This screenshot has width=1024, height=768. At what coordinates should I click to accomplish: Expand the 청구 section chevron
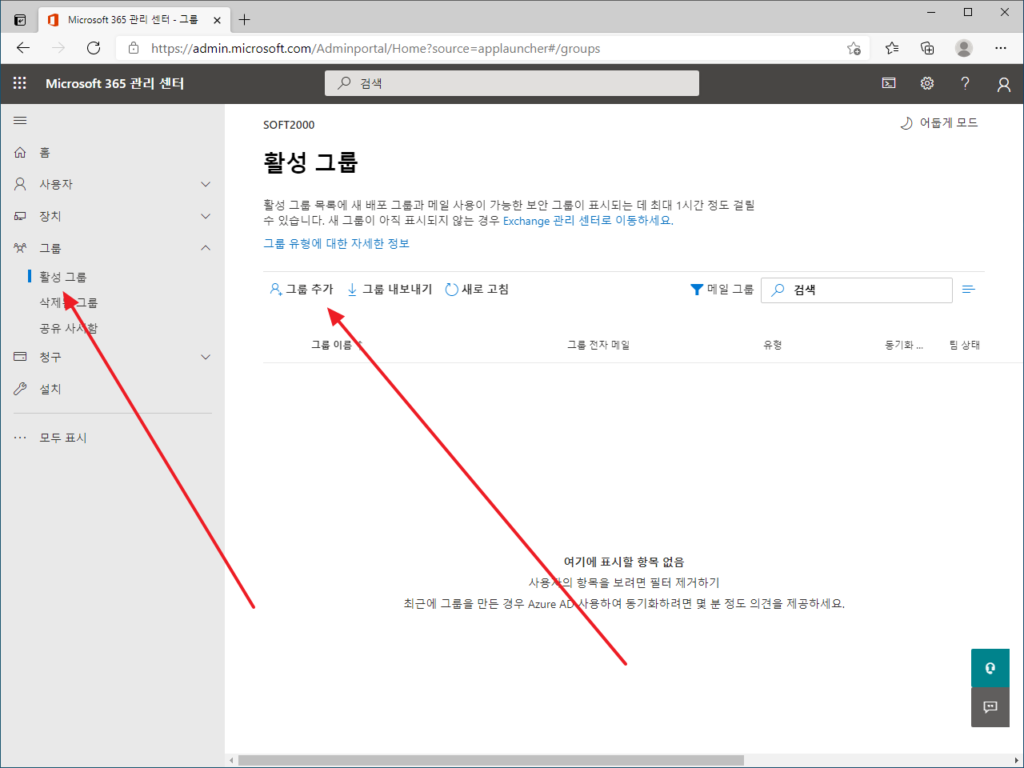[206, 356]
